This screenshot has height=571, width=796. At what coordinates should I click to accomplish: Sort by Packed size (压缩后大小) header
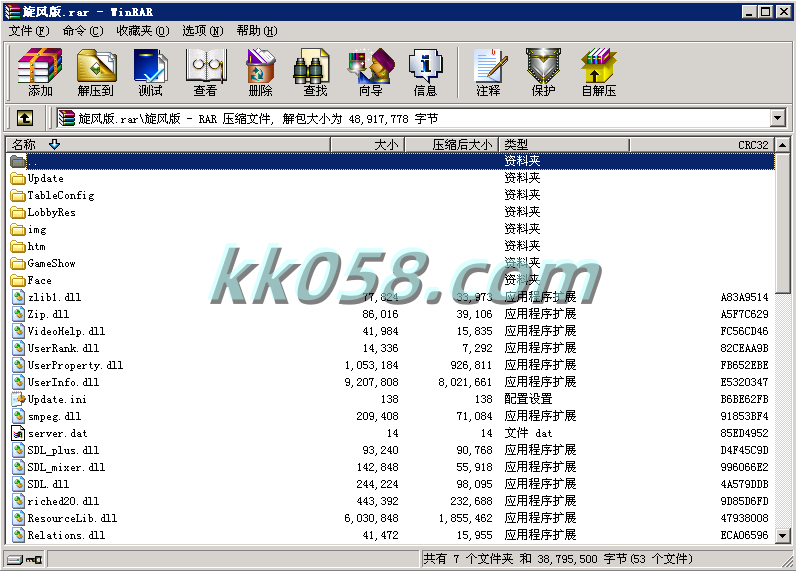click(x=452, y=145)
